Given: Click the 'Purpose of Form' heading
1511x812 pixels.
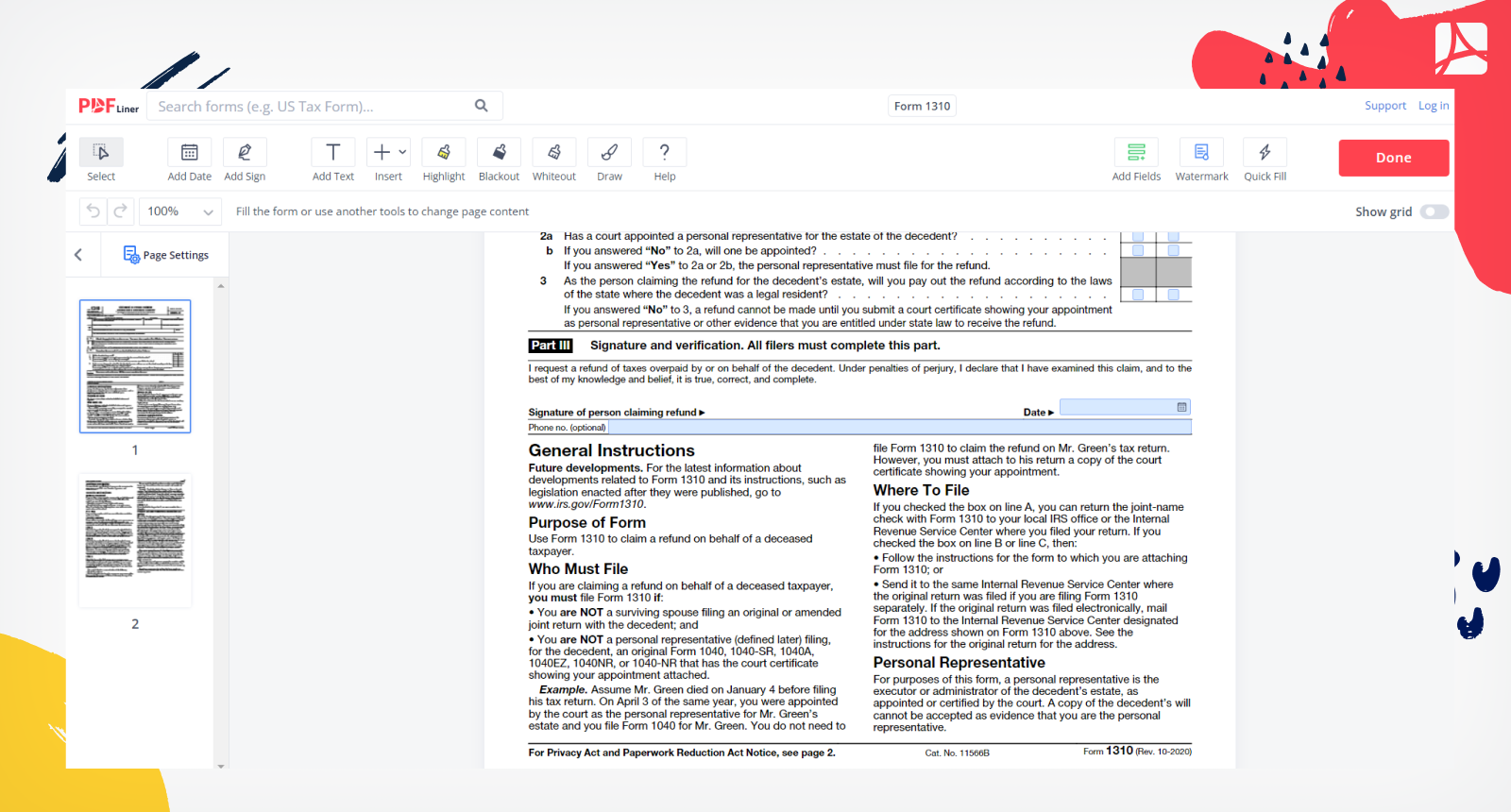Looking at the screenshot, I should (x=586, y=523).
